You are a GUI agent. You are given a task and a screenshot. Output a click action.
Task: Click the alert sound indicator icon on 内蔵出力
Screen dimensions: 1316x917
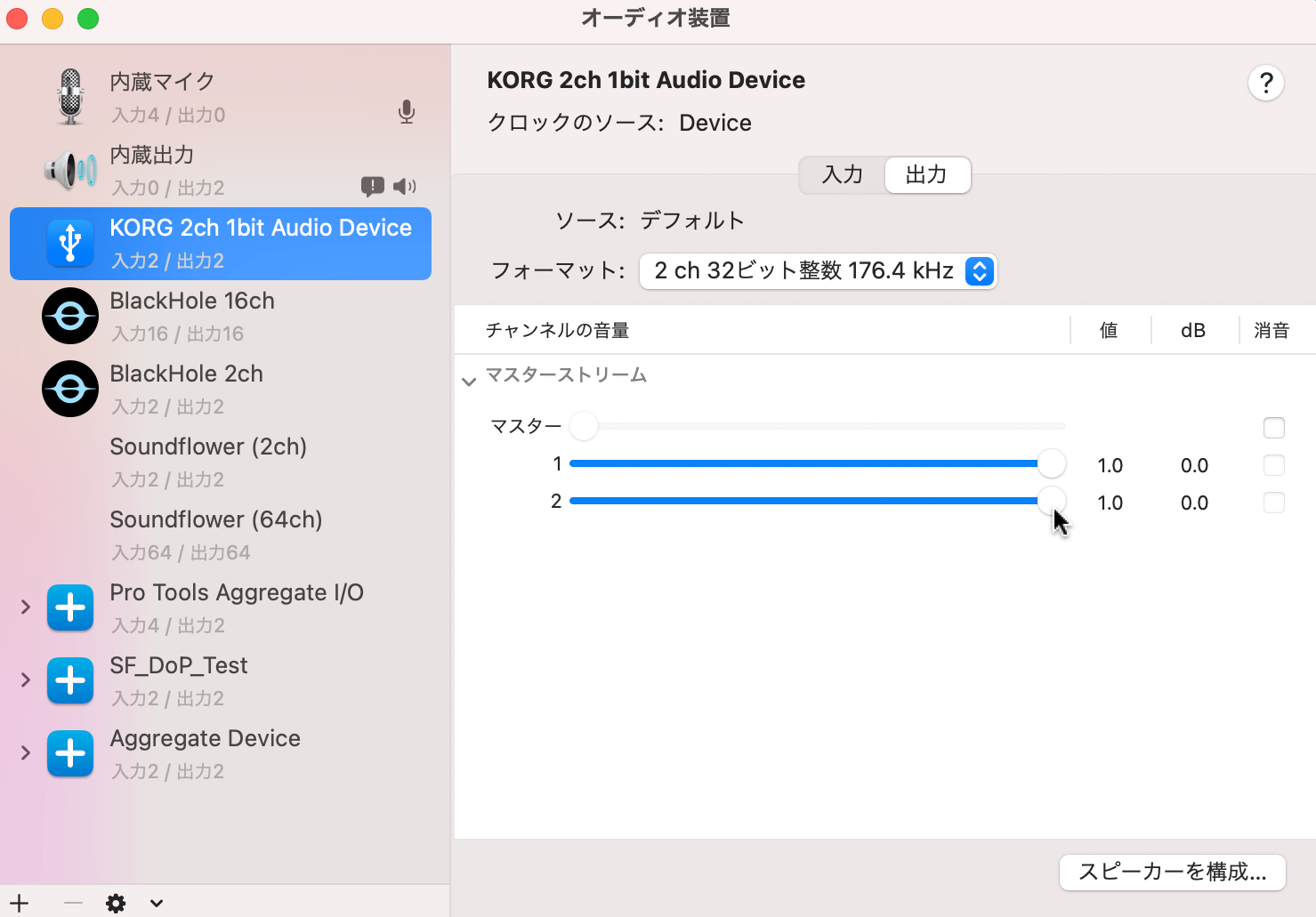point(372,186)
